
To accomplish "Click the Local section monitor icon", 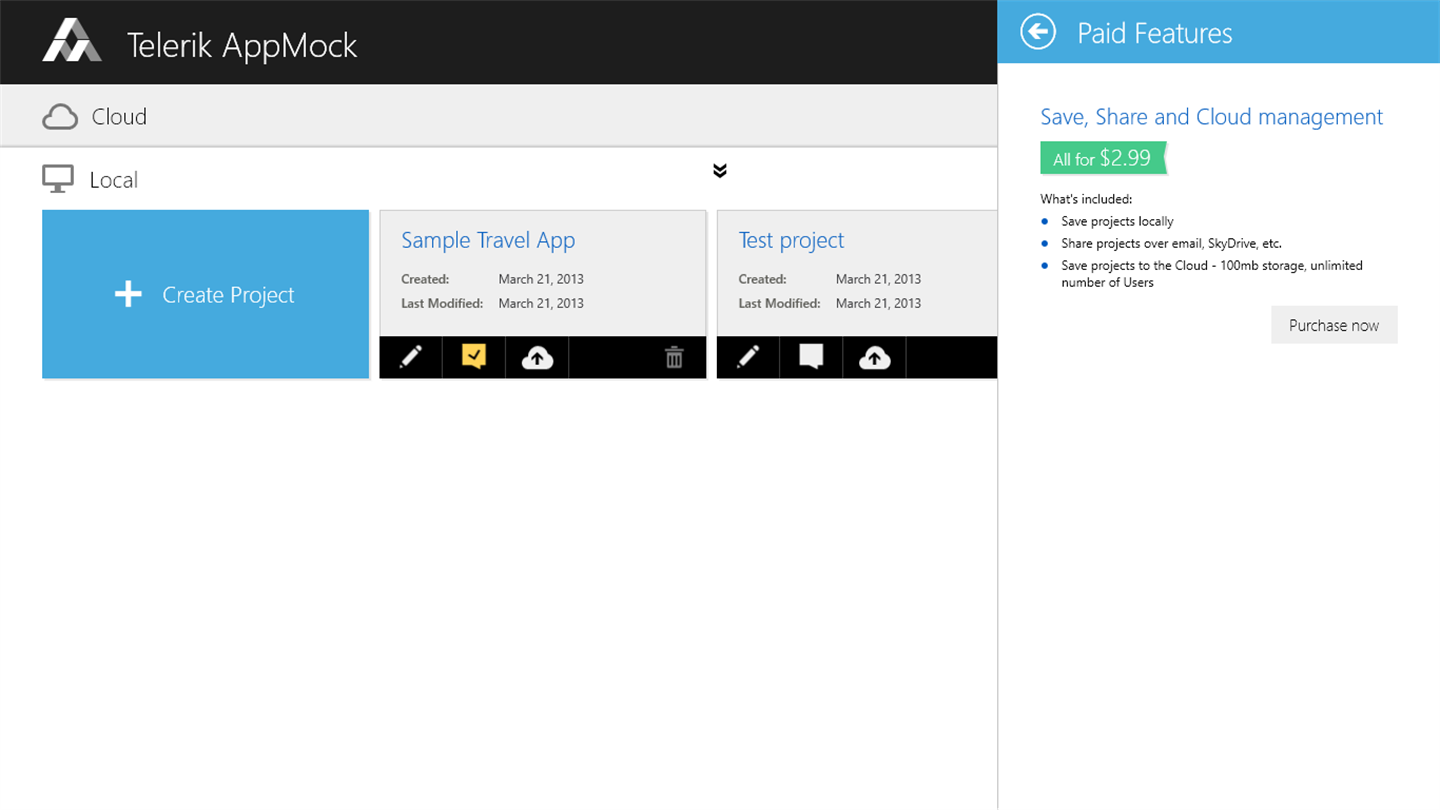I will [58, 180].
